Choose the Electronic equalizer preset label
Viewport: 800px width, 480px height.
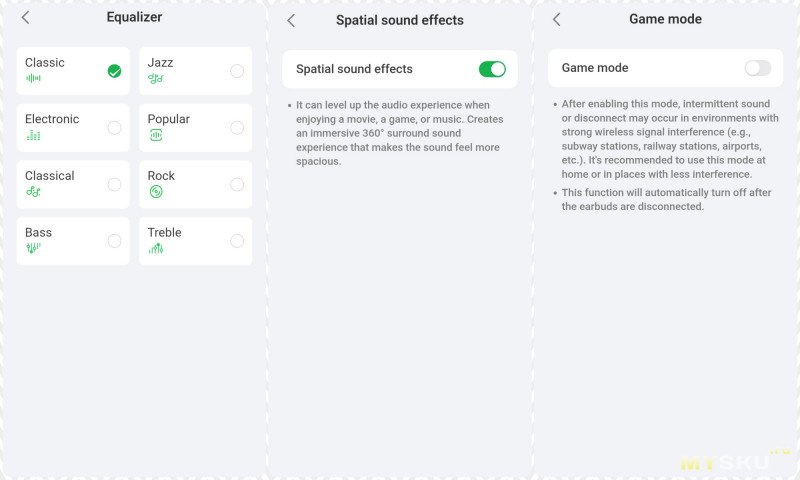coord(52,119)
